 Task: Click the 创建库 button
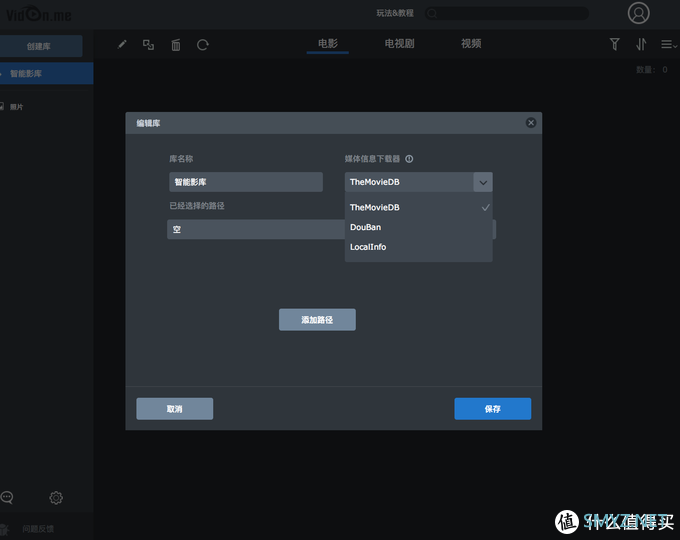point(40,46)
